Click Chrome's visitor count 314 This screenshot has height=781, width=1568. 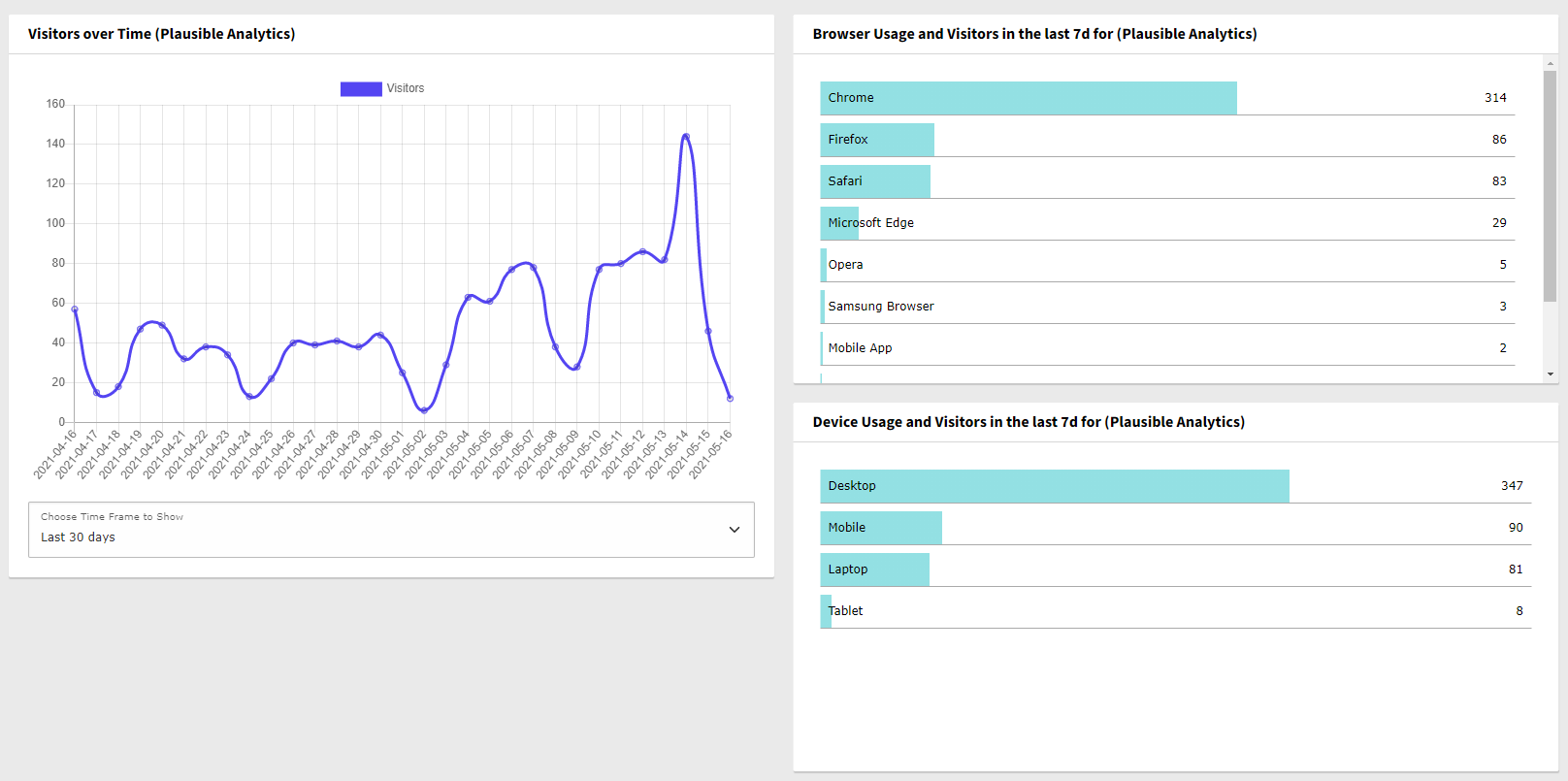[x=1495, y=98]
